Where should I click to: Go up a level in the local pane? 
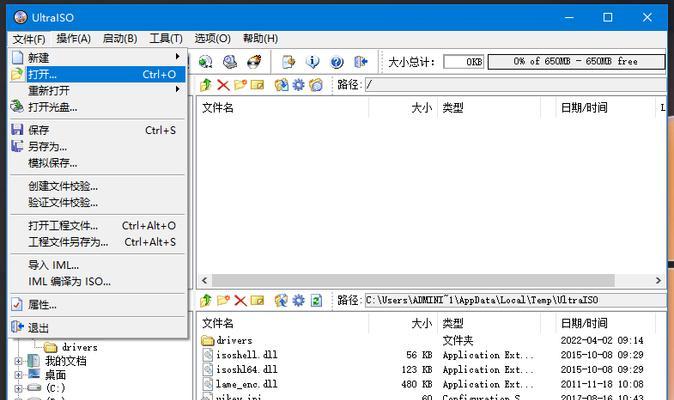pyautogui.click(x=205, y=300)
